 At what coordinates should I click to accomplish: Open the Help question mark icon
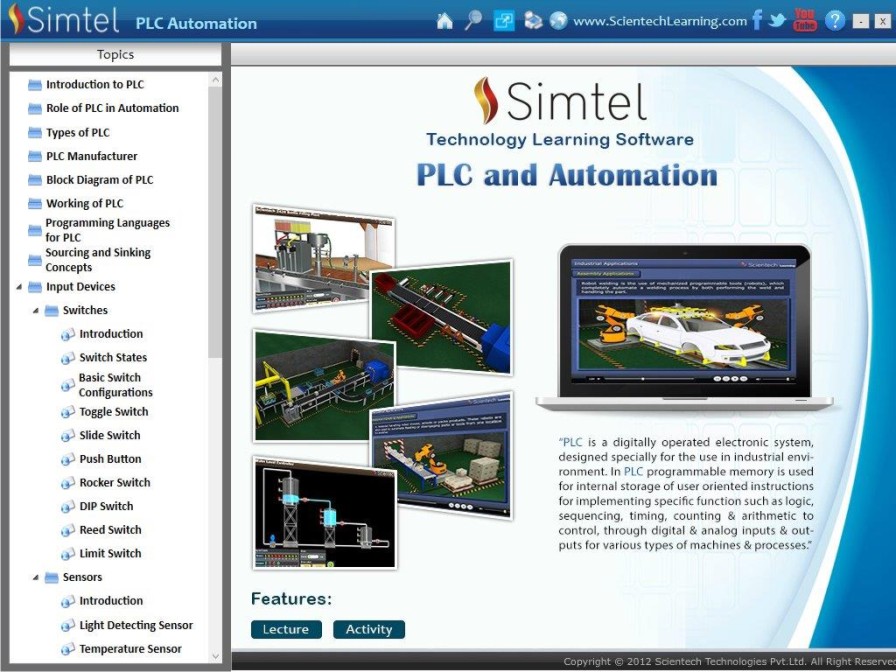835,21
